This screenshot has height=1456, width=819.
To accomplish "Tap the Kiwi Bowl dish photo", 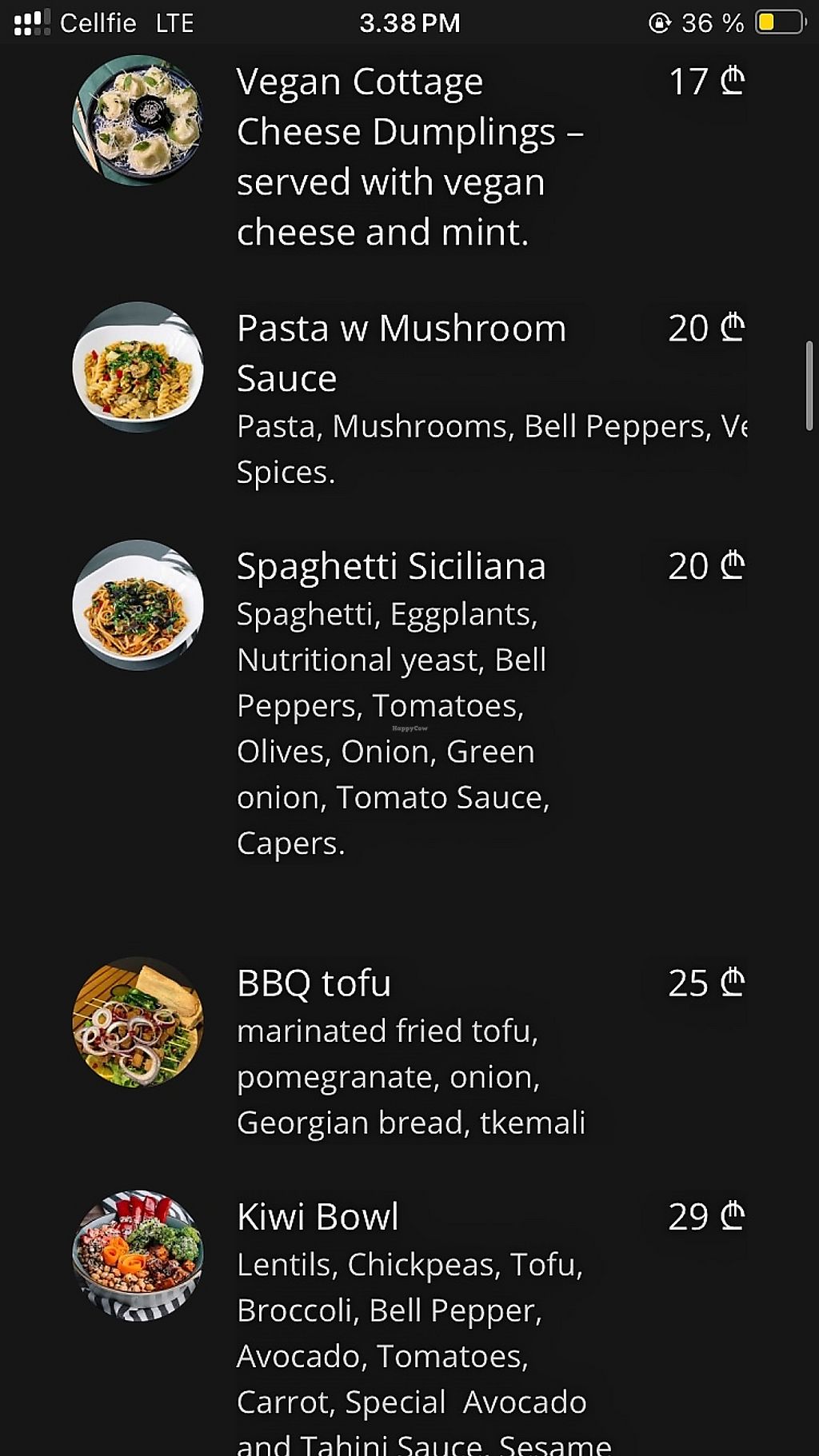I will point(138,1255).
